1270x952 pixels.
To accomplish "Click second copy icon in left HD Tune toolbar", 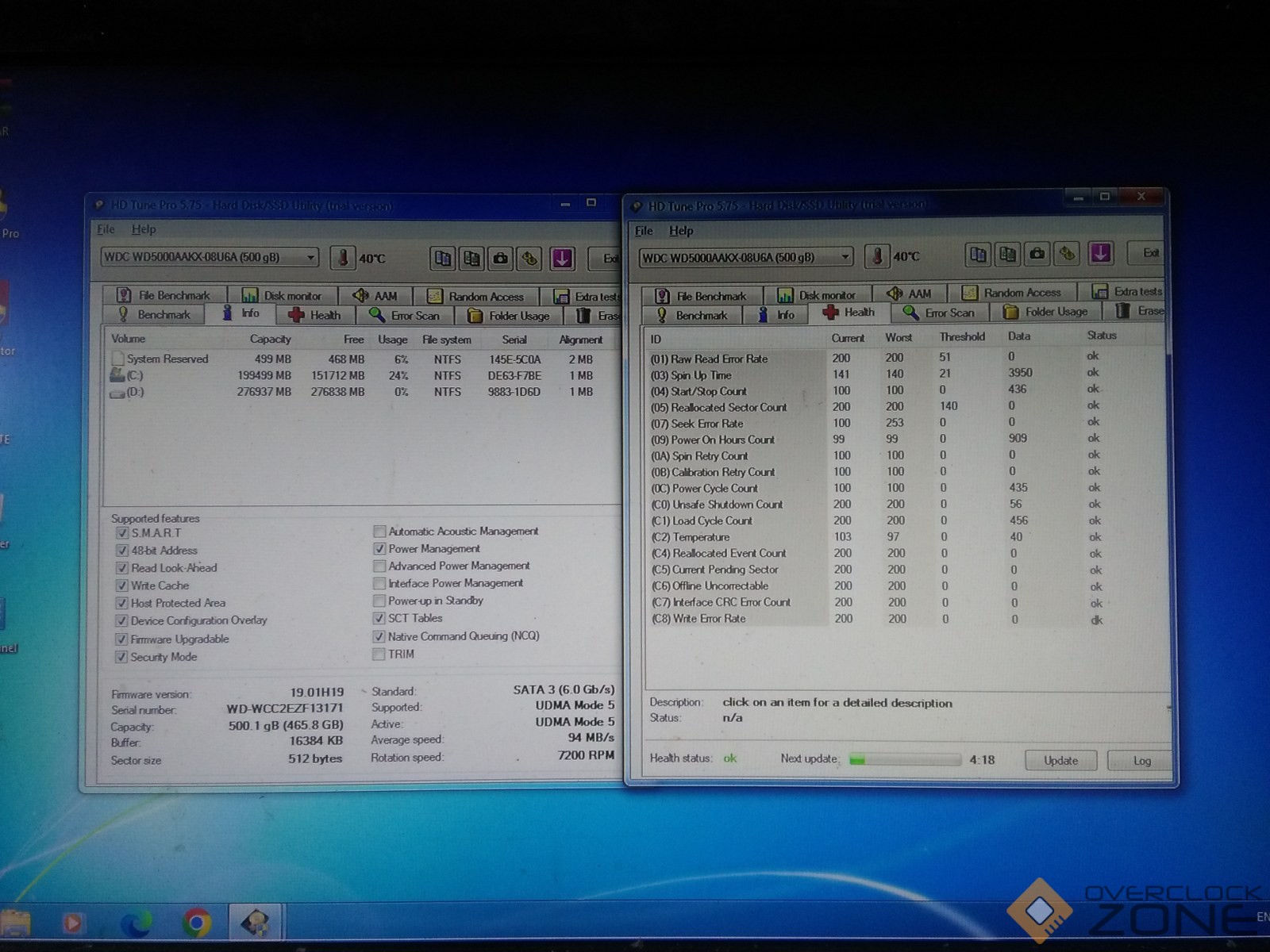I will (x=471, y=259).
